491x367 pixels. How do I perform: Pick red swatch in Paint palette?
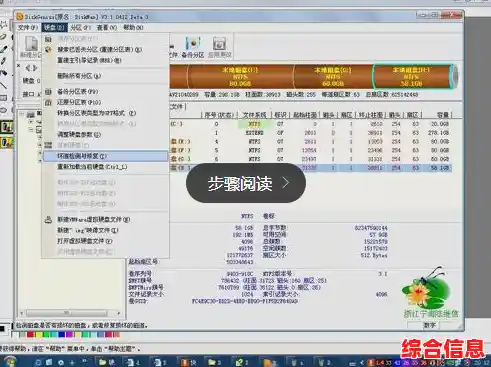(x=31, y=334)
